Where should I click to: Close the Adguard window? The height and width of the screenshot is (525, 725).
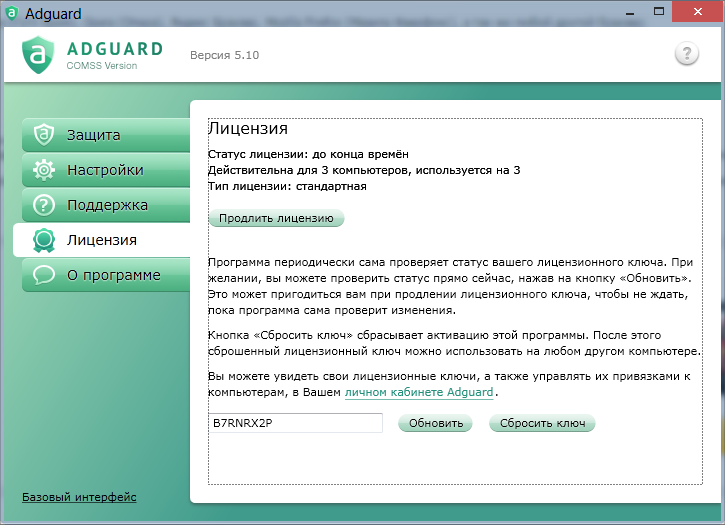pos(697,12)
